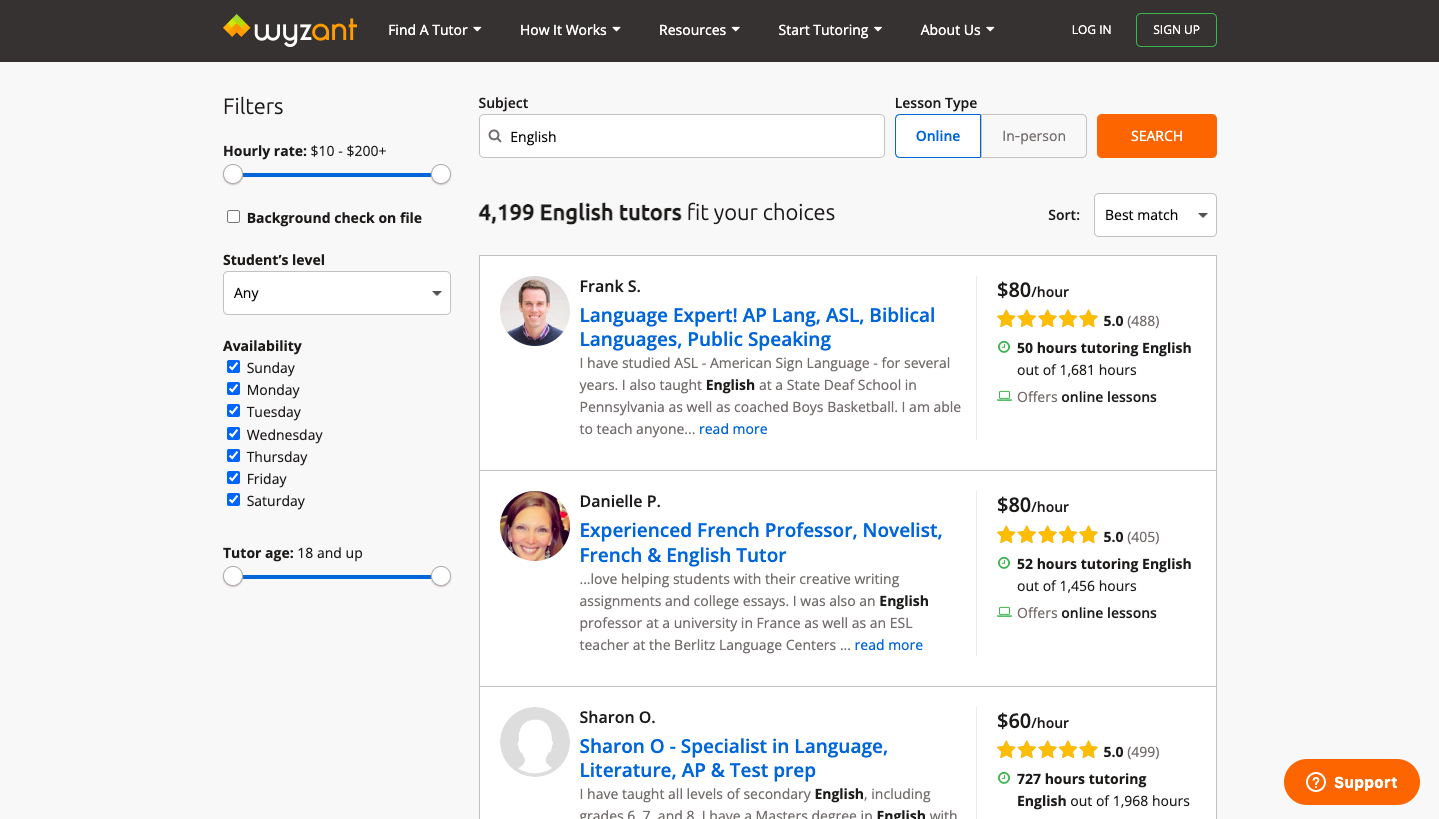Click the laptop icon next to Danielle's online lessons
Viewport: 1439px width, 819px height.
click(1004, 613)
